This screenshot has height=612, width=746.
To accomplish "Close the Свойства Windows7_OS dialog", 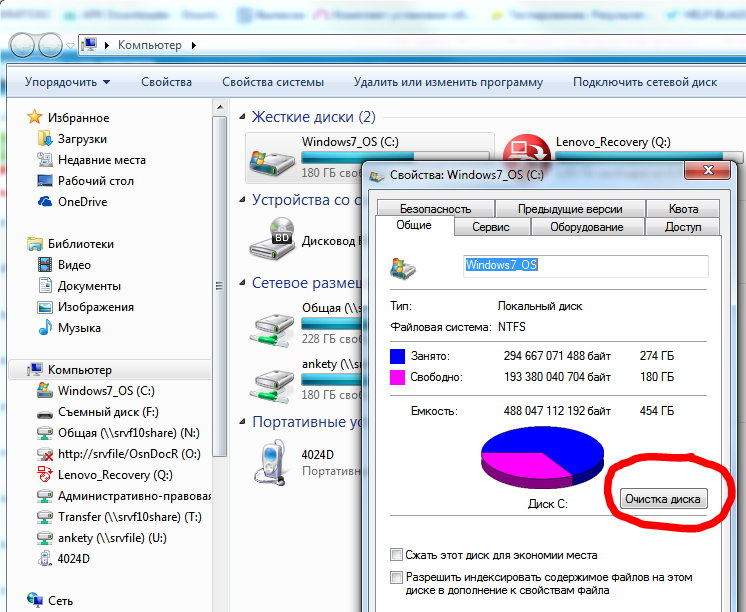I will pyautogui.click(x=707, y=170).
